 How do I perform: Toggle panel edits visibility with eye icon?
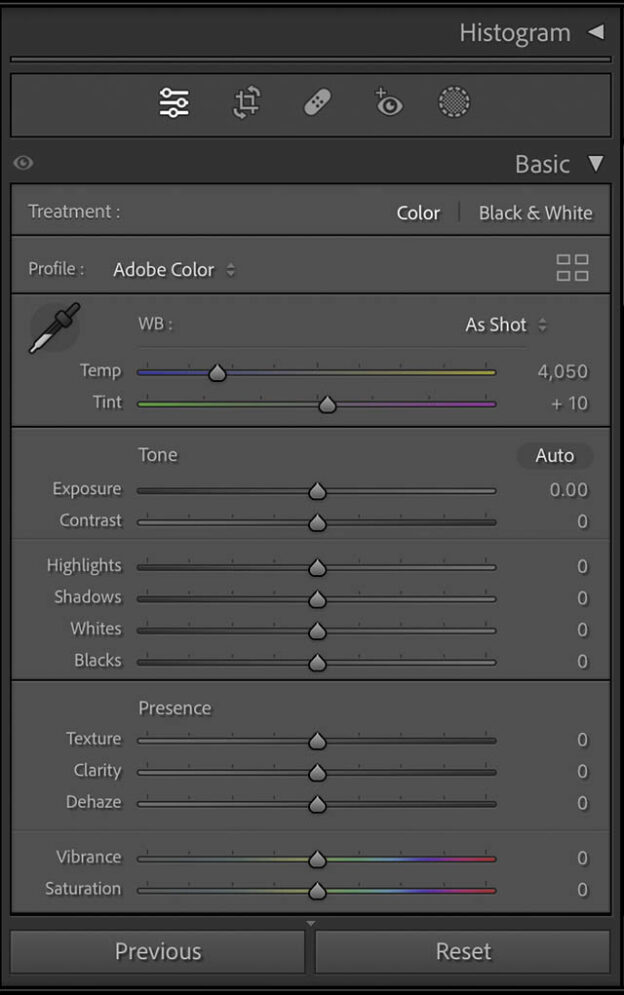point(23,163)
